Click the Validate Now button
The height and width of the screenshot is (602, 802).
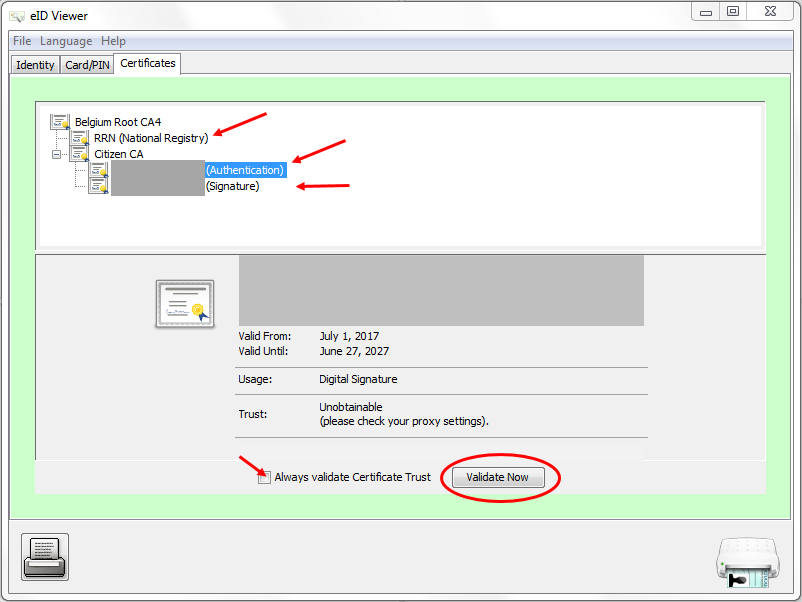(x=498, y=477)
